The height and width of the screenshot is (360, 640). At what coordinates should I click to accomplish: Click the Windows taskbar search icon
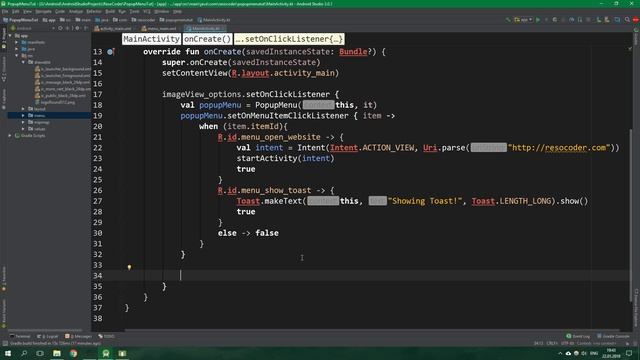point(24,353)
